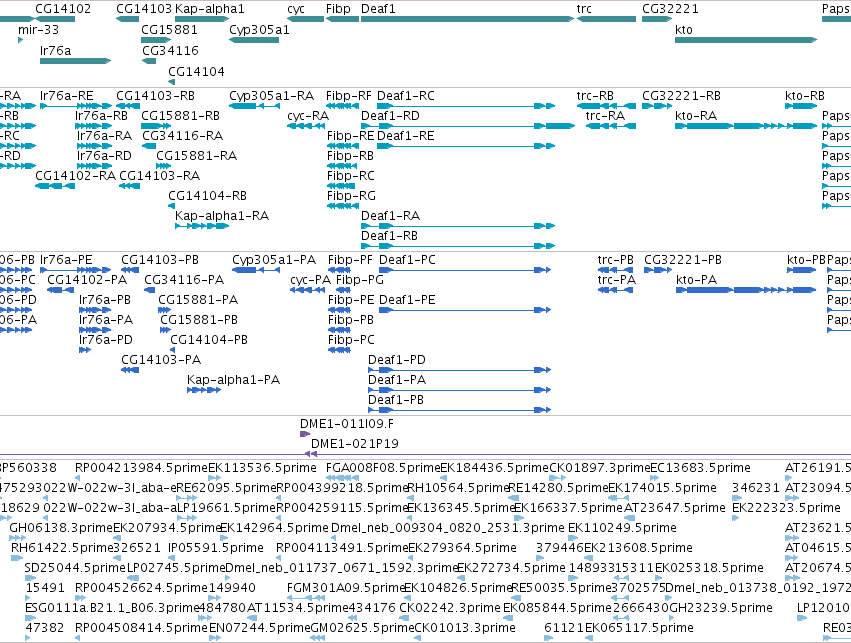Click EST label FGA008F08.5prime
The width and height of the screenshot is (851, 643).
(383, 468)
